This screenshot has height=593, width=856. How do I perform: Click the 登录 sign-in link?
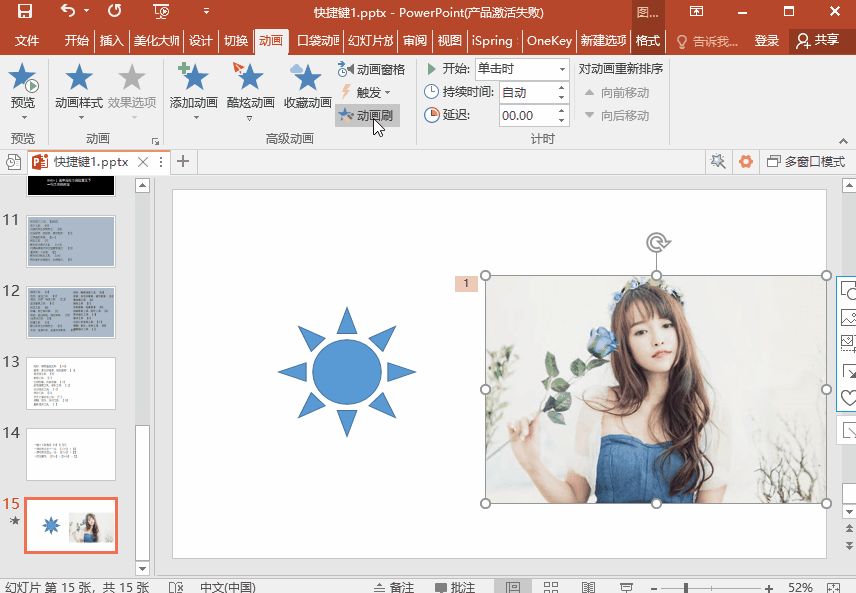766,41
